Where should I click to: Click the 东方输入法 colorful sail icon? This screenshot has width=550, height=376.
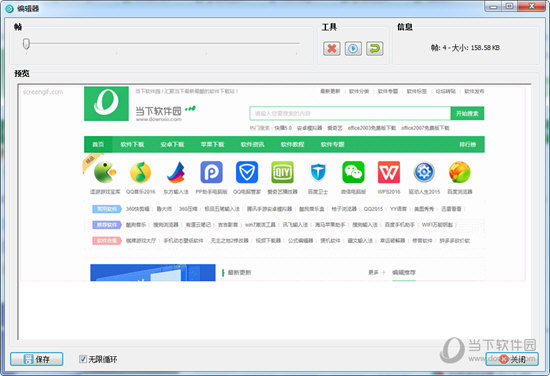(176, 172)
